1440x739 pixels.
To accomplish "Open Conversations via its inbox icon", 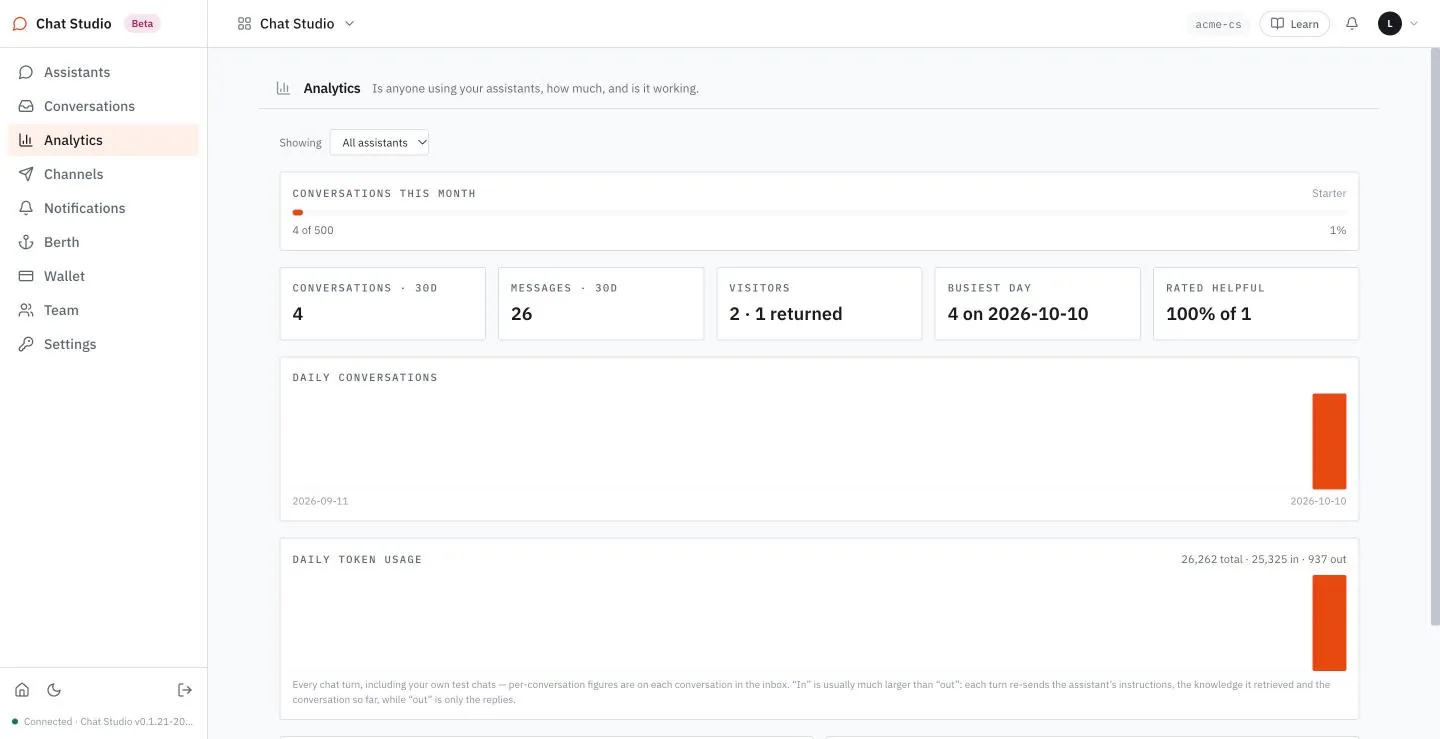I will tap(26, 106).
